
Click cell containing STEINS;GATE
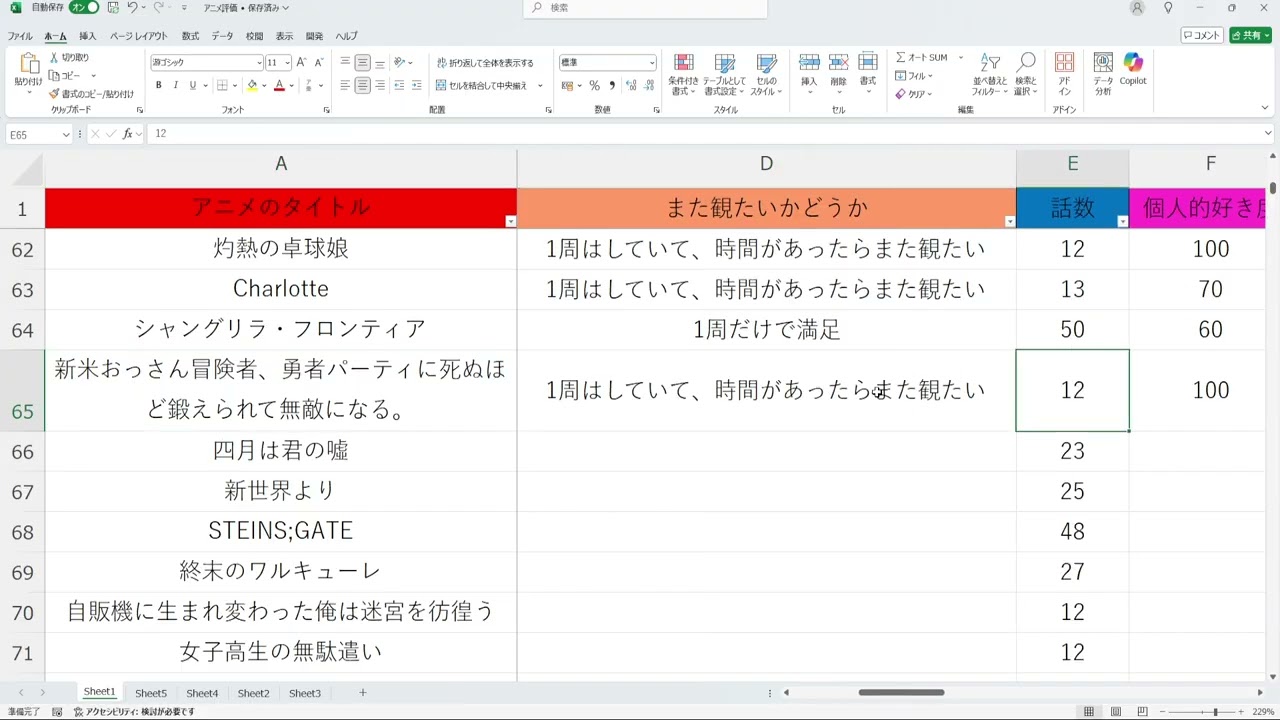(x=280, y=531)
